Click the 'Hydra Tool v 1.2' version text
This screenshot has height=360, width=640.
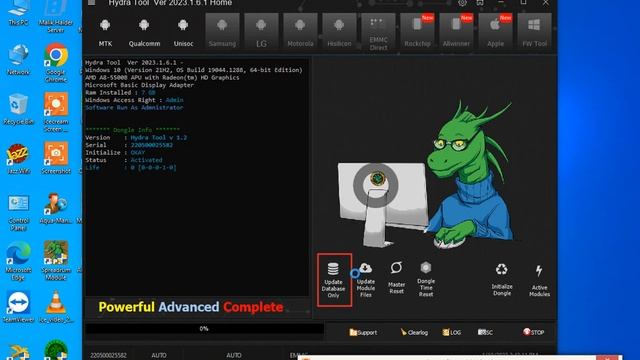(159, 138)
